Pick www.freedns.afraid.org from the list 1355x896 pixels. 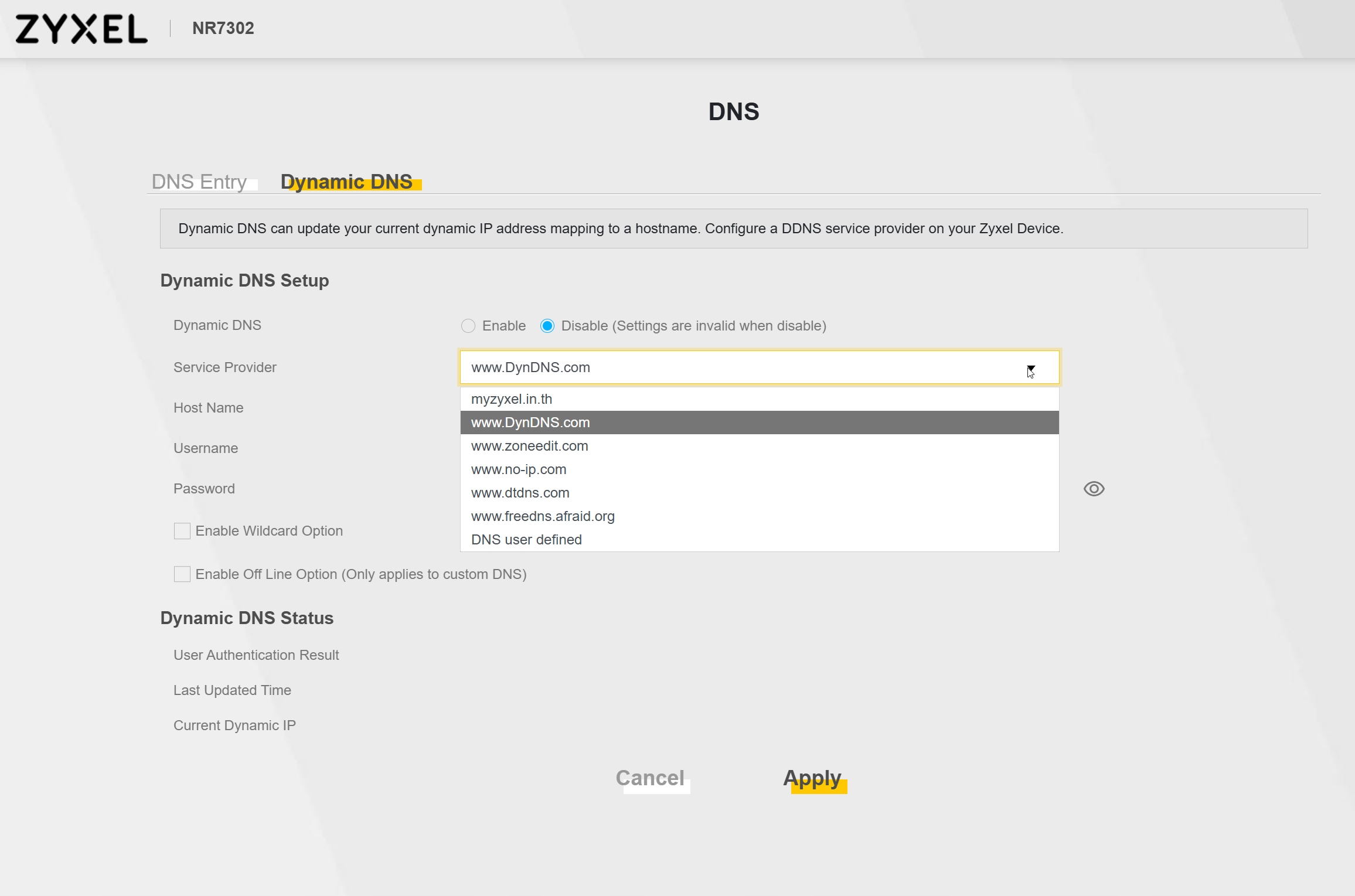[543, 516]
